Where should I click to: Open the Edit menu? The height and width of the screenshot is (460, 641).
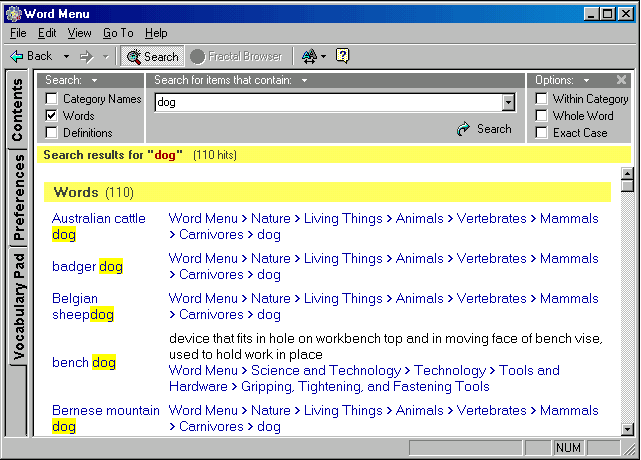click(x=47, y=33)
